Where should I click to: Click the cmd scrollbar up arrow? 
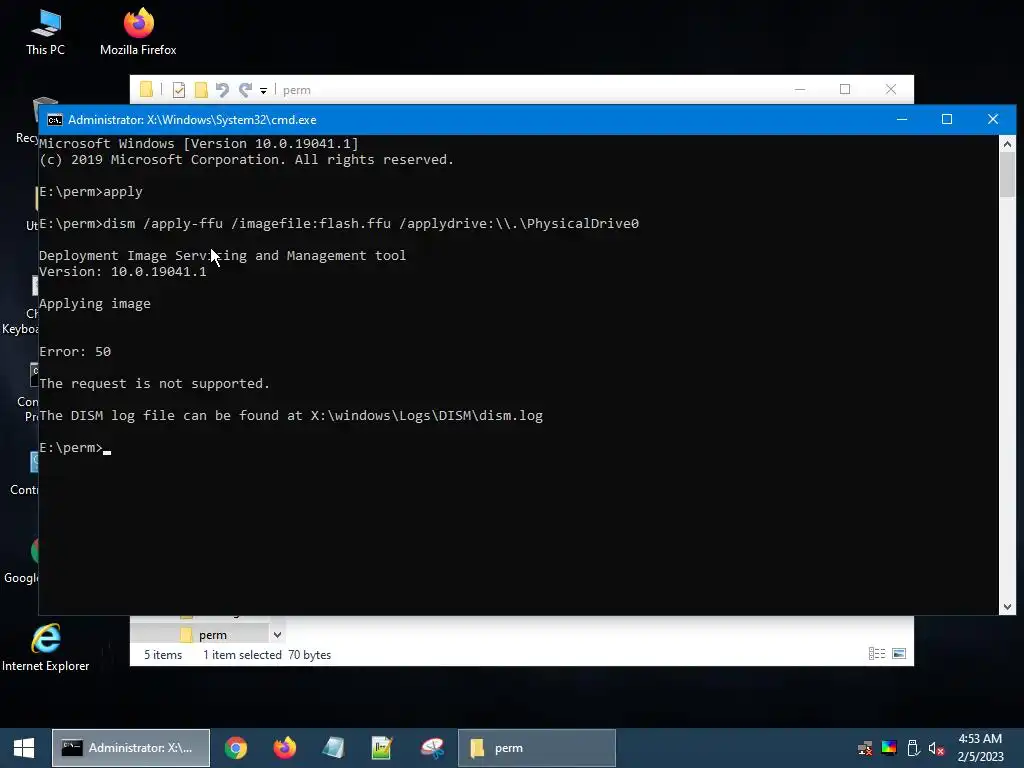coord(1007,144)
